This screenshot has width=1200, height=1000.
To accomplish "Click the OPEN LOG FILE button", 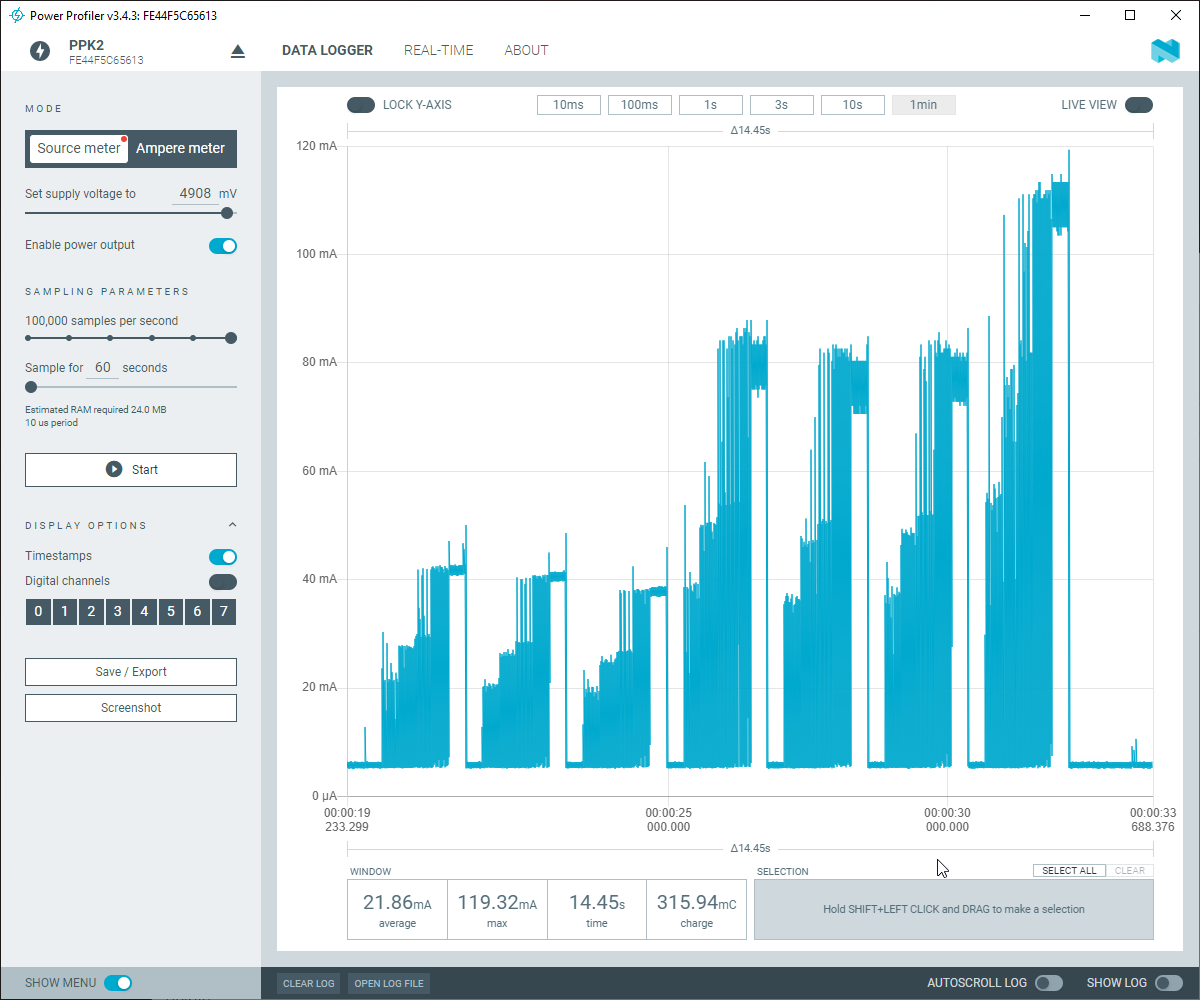I will [x=389, y=984].
